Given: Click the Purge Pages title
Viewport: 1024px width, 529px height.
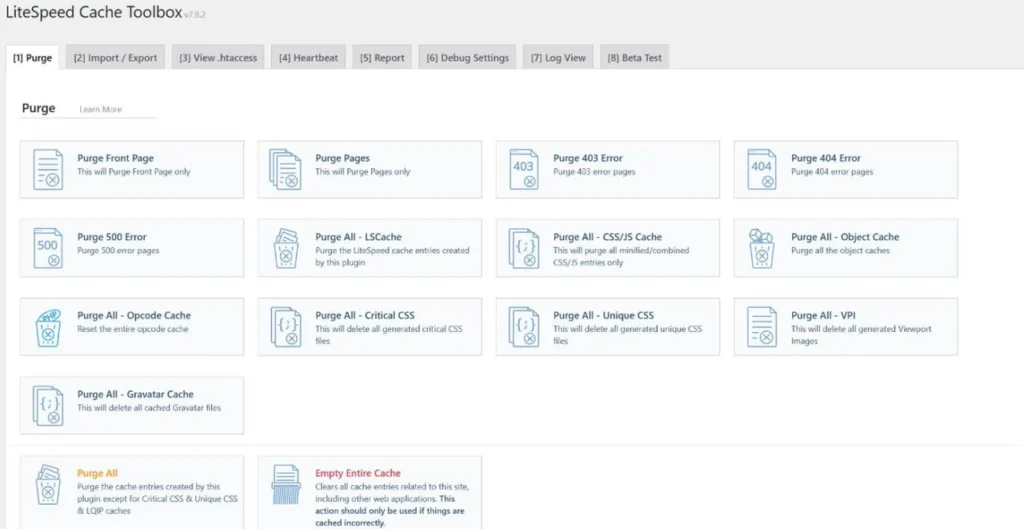Looking at the screenshot, I should [342, 158].
